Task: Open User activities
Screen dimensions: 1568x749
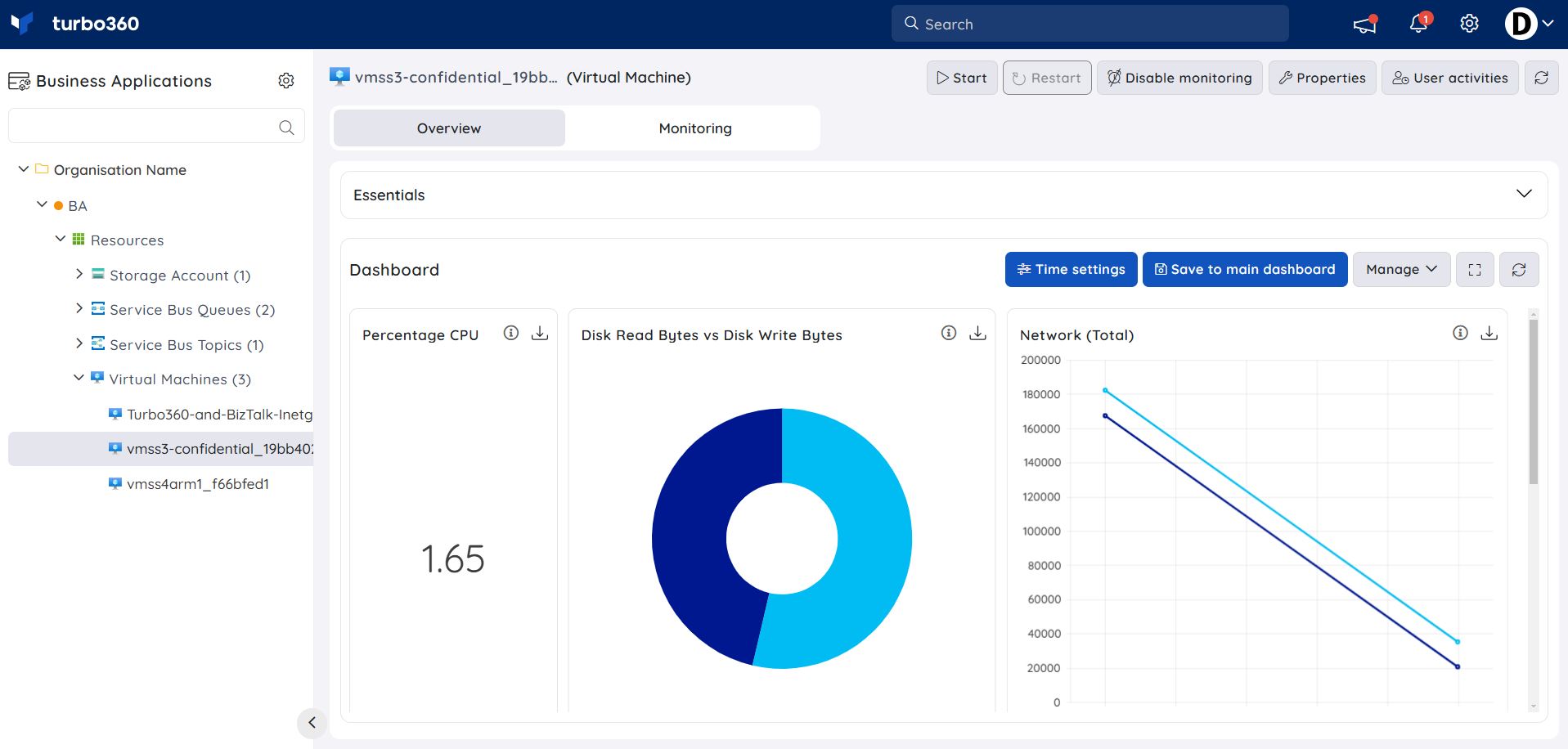Action: click(x=1450, y=78)
